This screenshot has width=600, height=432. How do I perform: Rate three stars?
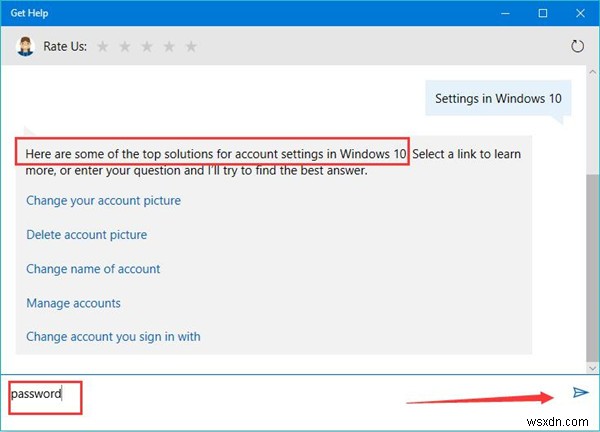tap(147, 47)
